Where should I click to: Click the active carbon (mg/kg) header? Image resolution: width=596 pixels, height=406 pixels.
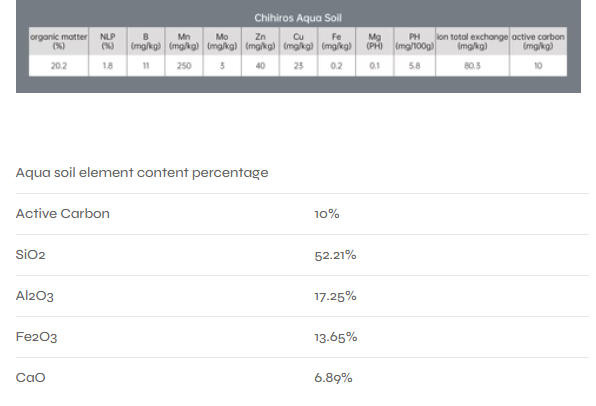[538, 41]
